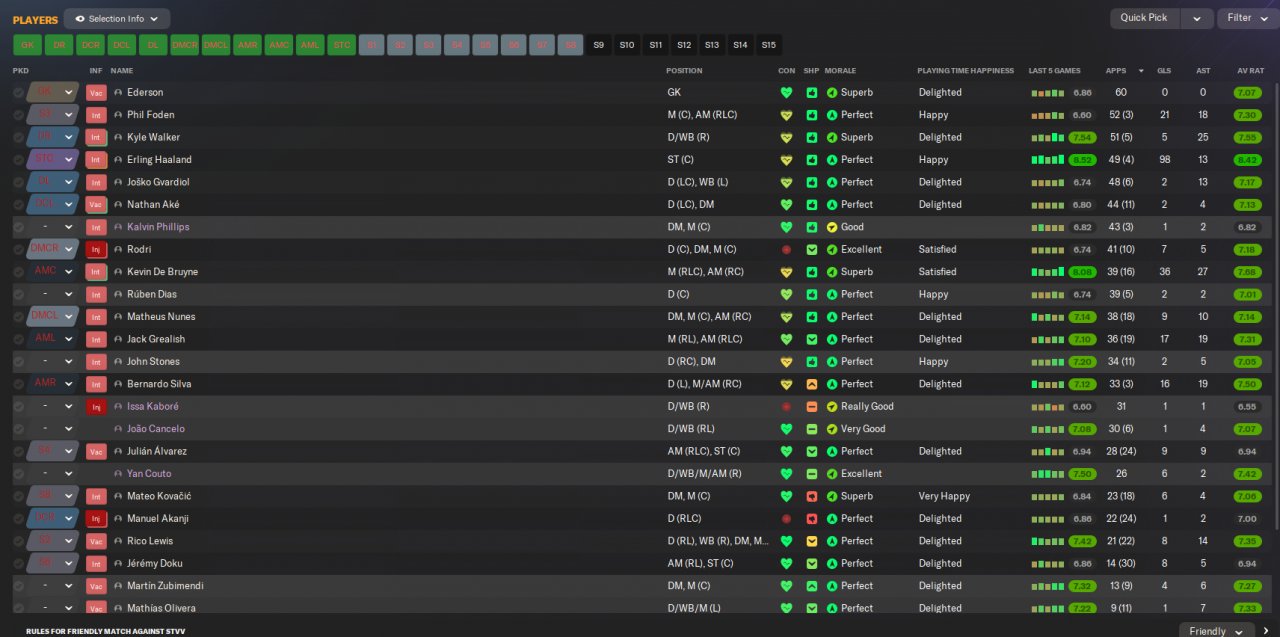Click Kevin De Bruyne's last 5 games bars
Image resolution: width=1280 pixels, height=637 pixels.
1047,272
